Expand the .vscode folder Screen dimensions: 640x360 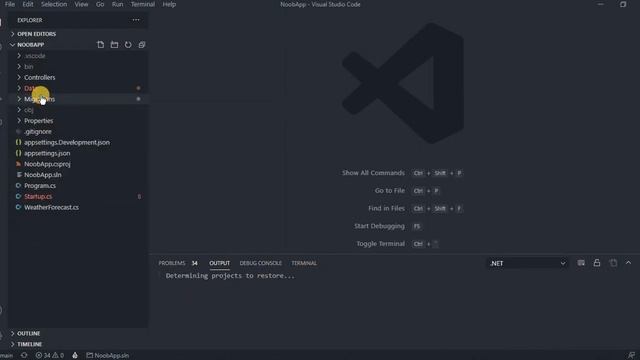[78, 56]
